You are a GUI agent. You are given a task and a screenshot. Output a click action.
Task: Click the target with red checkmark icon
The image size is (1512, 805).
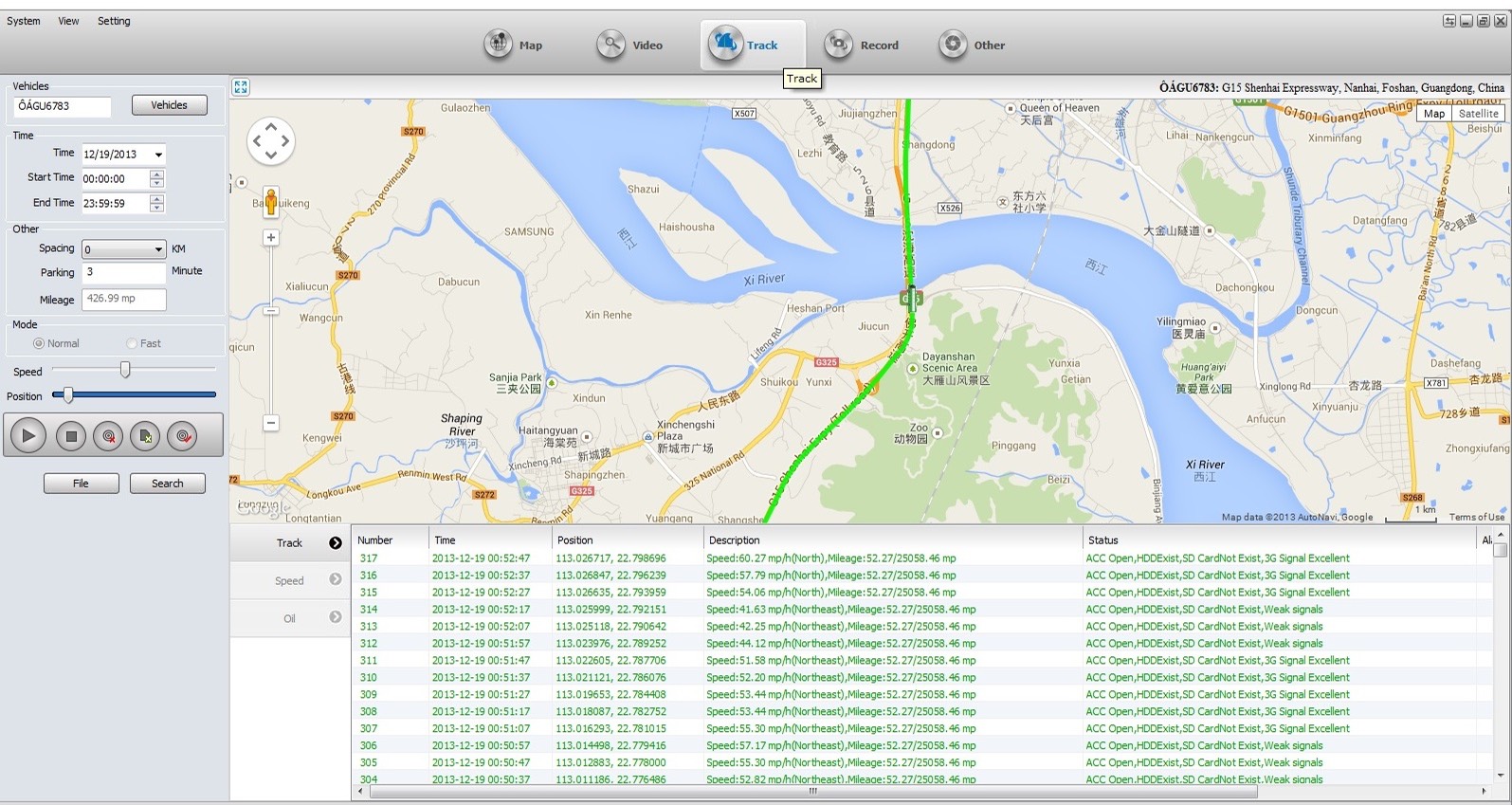click(x=183, y=436)
